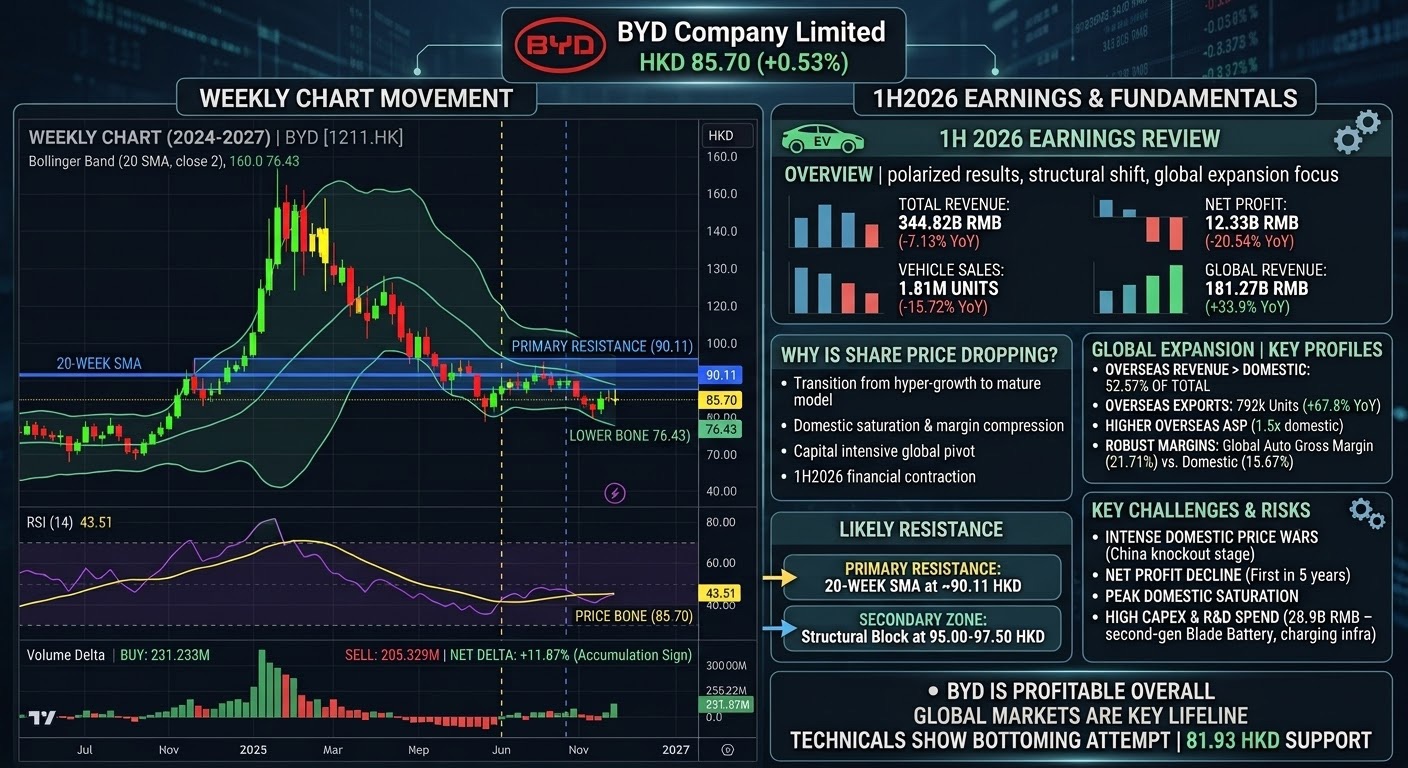Click the (-20.54% YoY) change value
The width and height of the screenshot is (1408, 768).
point(1249,241)
